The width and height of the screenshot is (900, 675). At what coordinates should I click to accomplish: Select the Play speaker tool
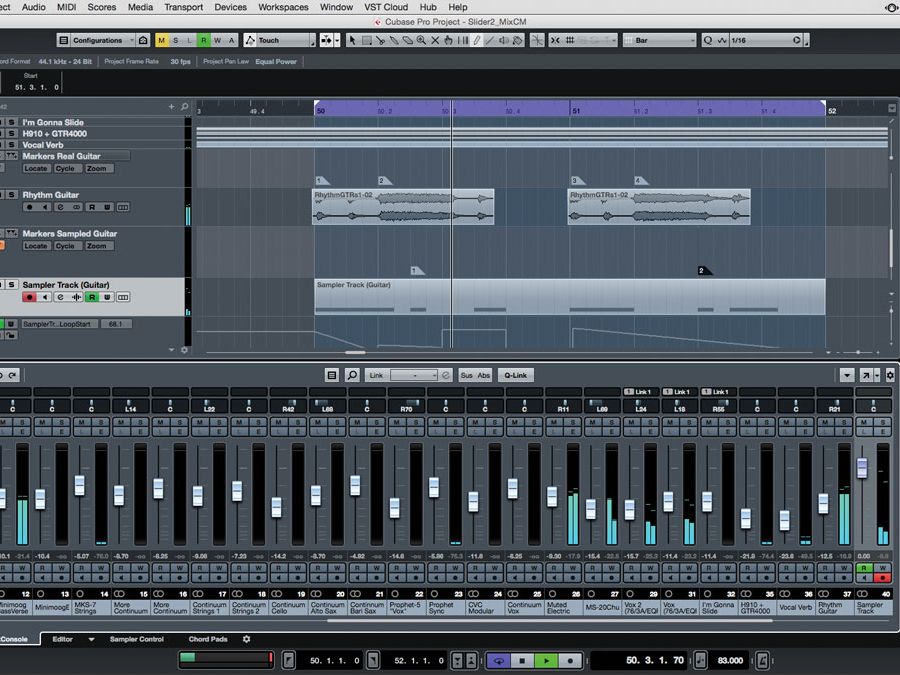point(504,40)
